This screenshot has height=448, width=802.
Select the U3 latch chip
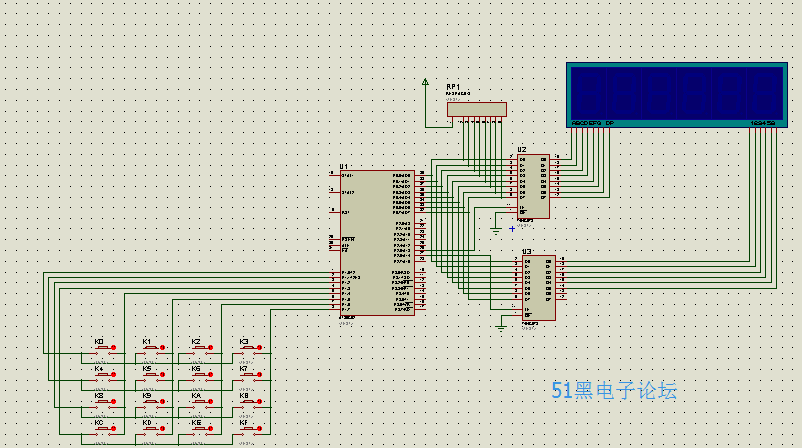(539, 288)
